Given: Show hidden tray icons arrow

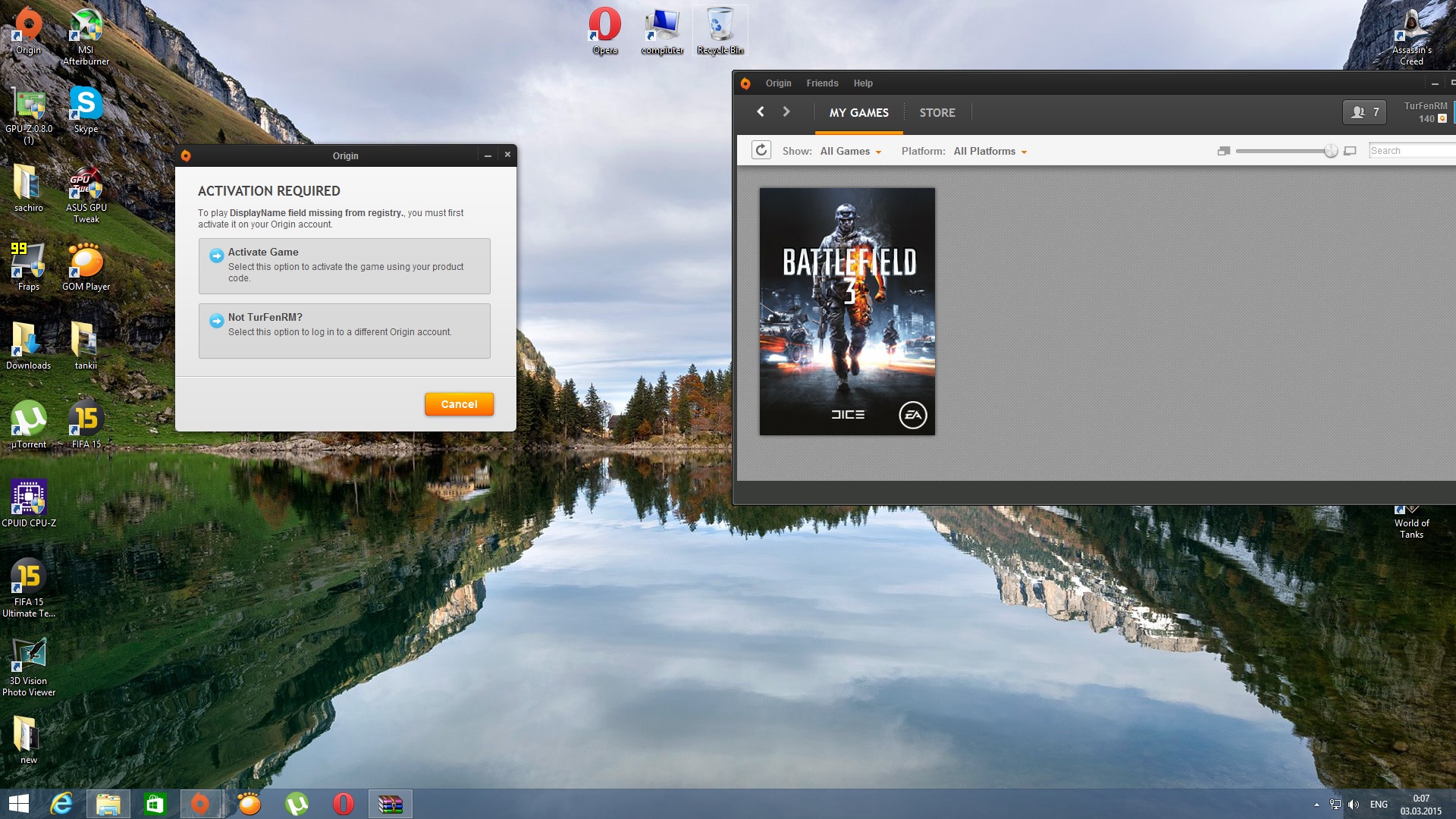Looking at the screenshot, I should tap(1316, 805).
